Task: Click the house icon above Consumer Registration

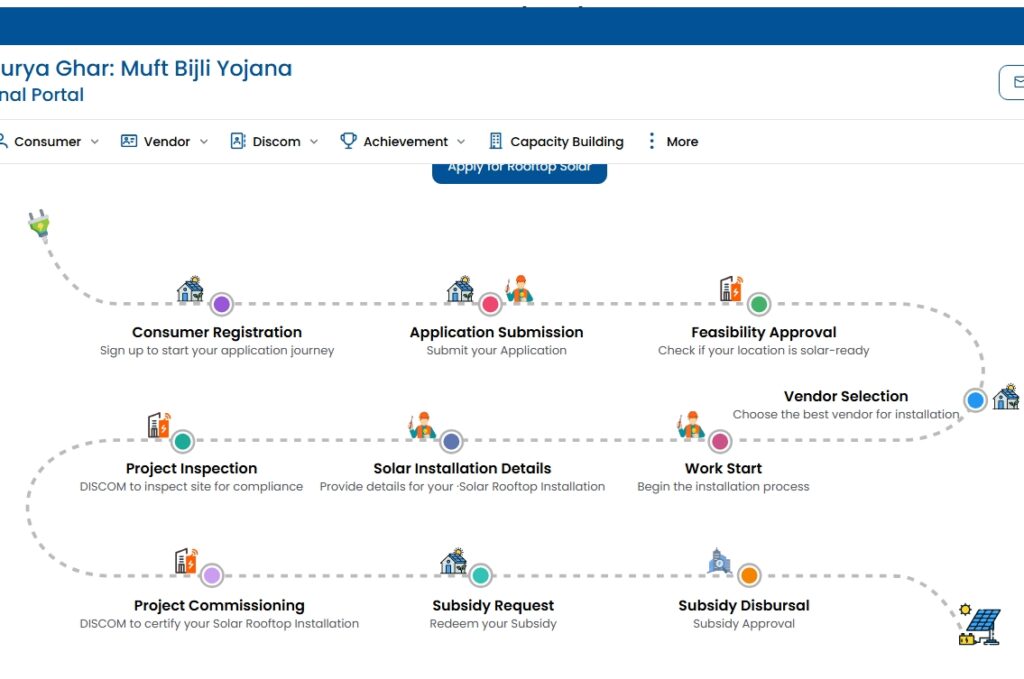Action: click(190, 290)
